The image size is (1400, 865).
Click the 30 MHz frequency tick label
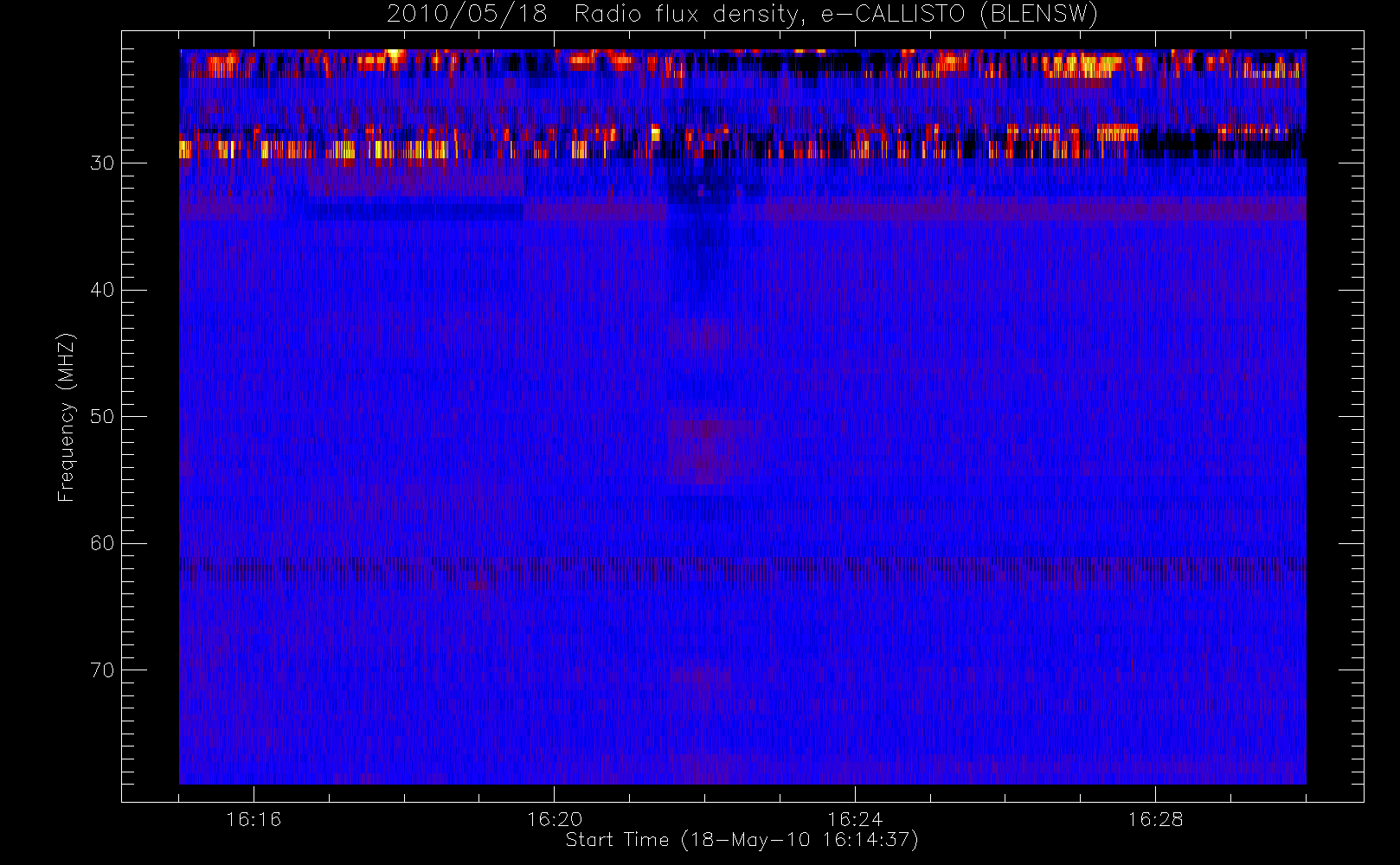pos(102,163)
